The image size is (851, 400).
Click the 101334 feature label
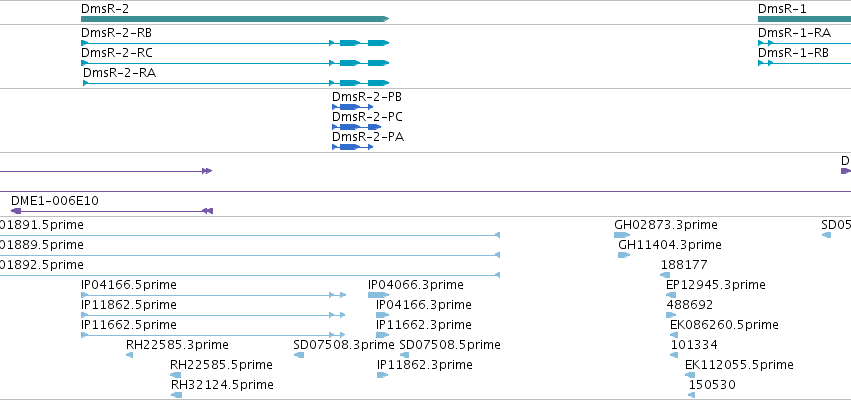(694, 345)
